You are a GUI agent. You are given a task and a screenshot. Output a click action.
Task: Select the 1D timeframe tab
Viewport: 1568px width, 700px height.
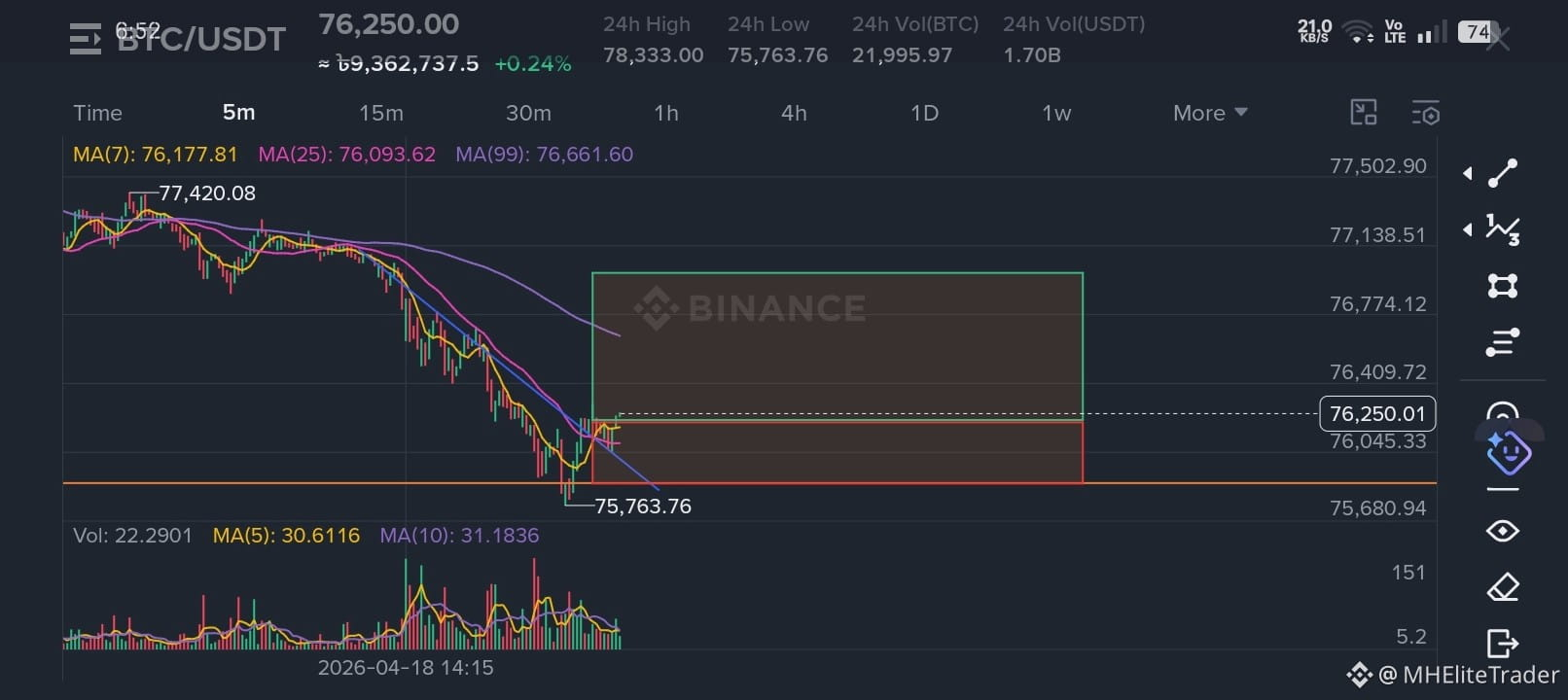click(924, 113)
